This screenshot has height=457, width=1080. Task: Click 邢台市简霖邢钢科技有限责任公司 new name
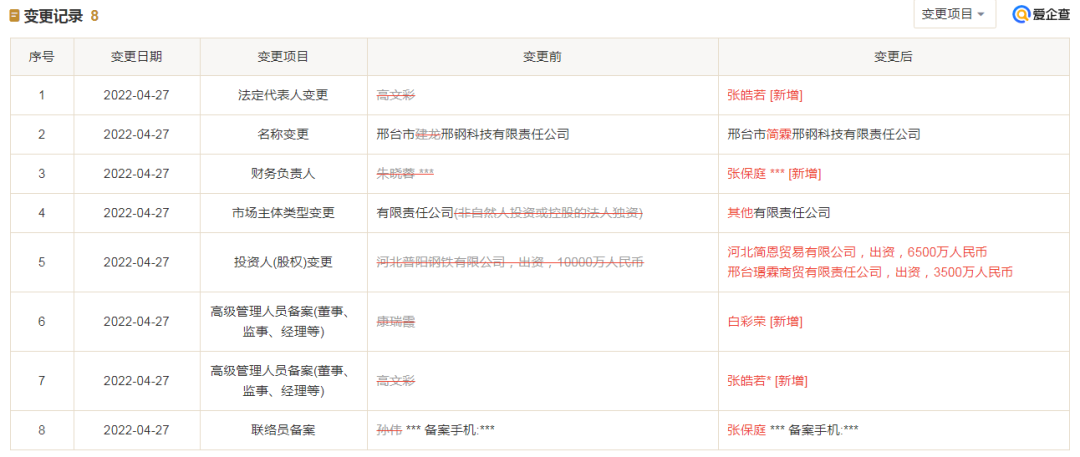point(823,134)
